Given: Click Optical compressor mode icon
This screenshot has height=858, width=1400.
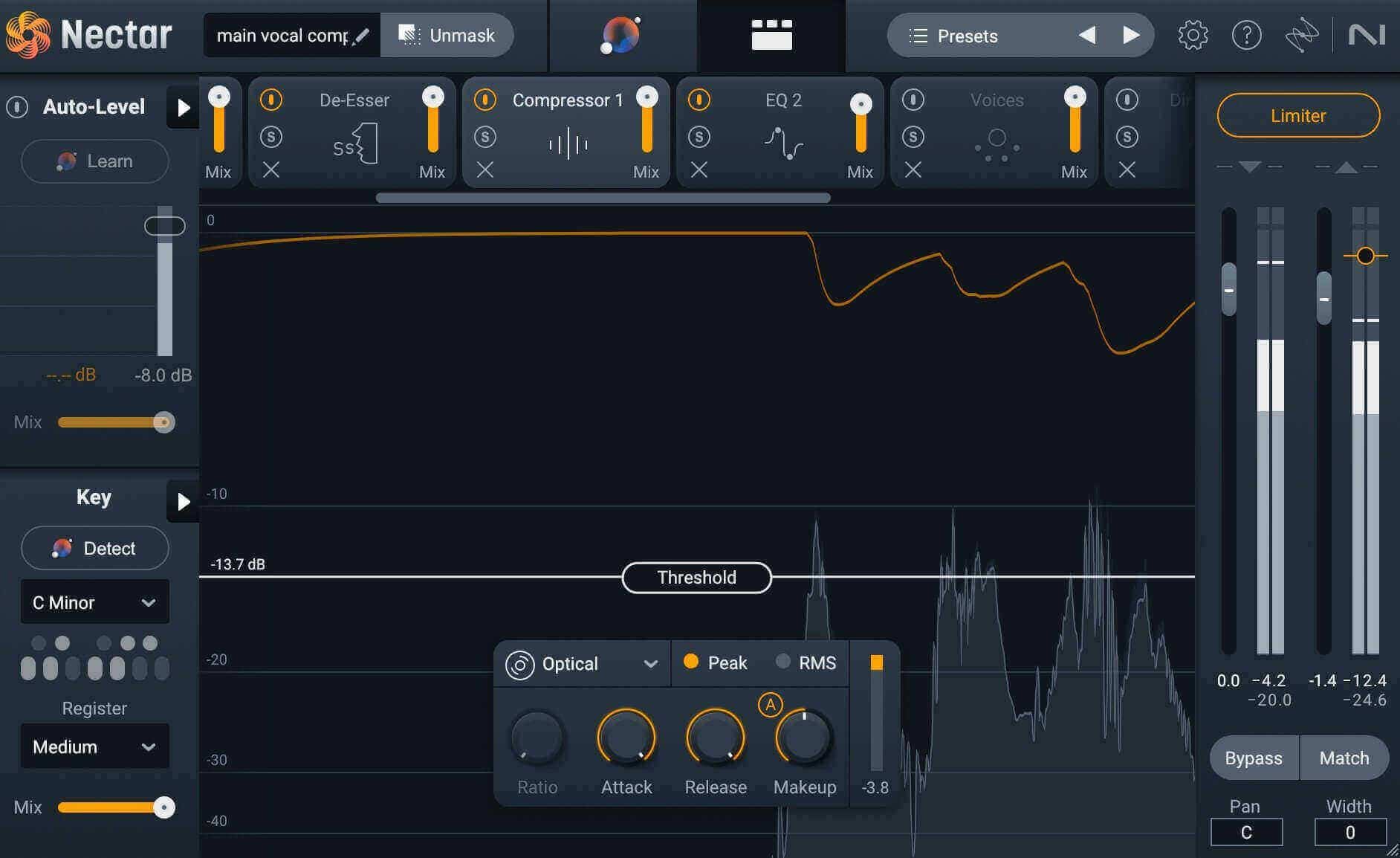Looking at the screenshot, I should pyautogui.click(x=519, y=665).
